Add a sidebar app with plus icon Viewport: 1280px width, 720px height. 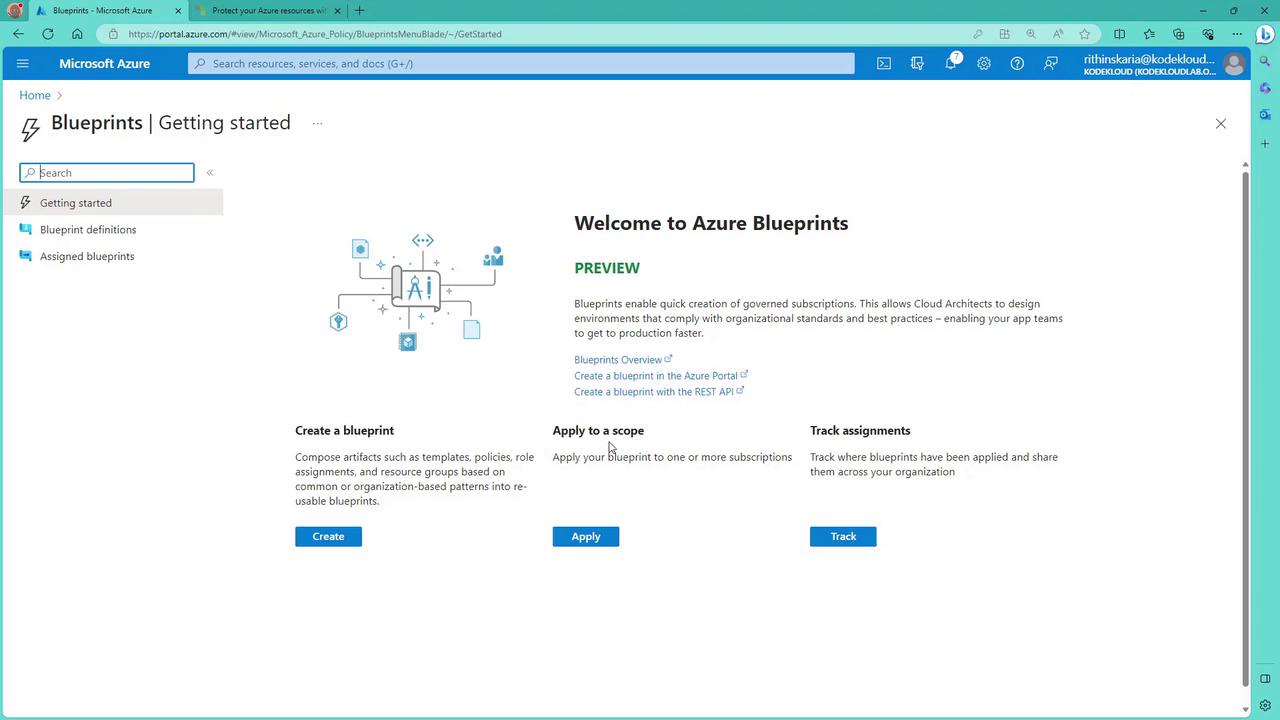point(1265,144)
